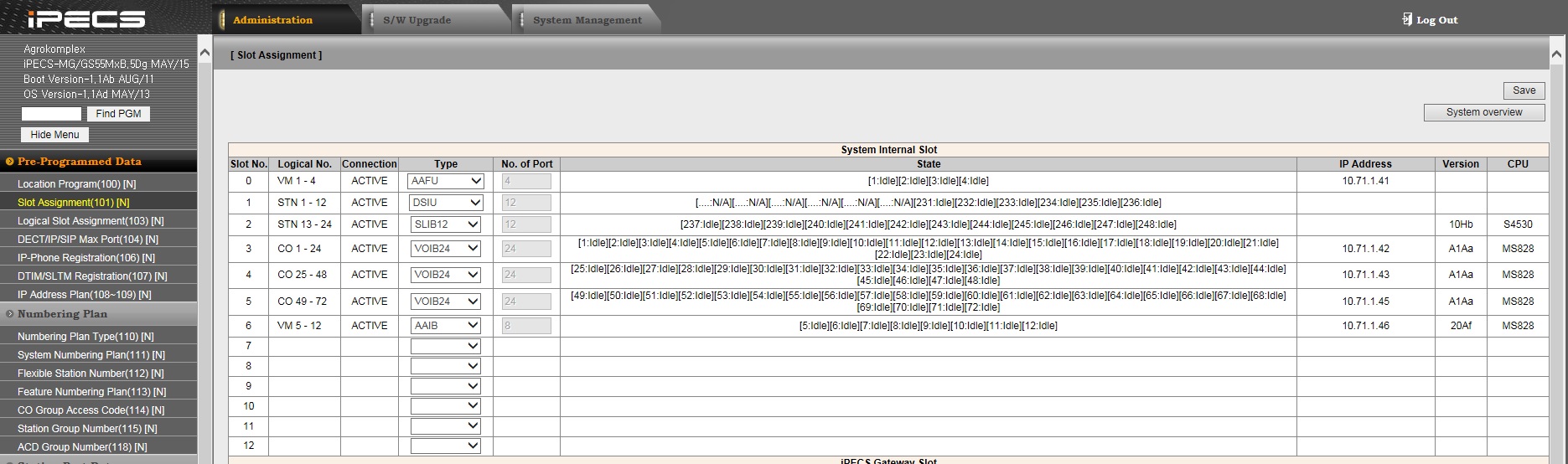Click the Find PGM button
The height and width of the screenshot is (464, 1568).
click(118, 114)
